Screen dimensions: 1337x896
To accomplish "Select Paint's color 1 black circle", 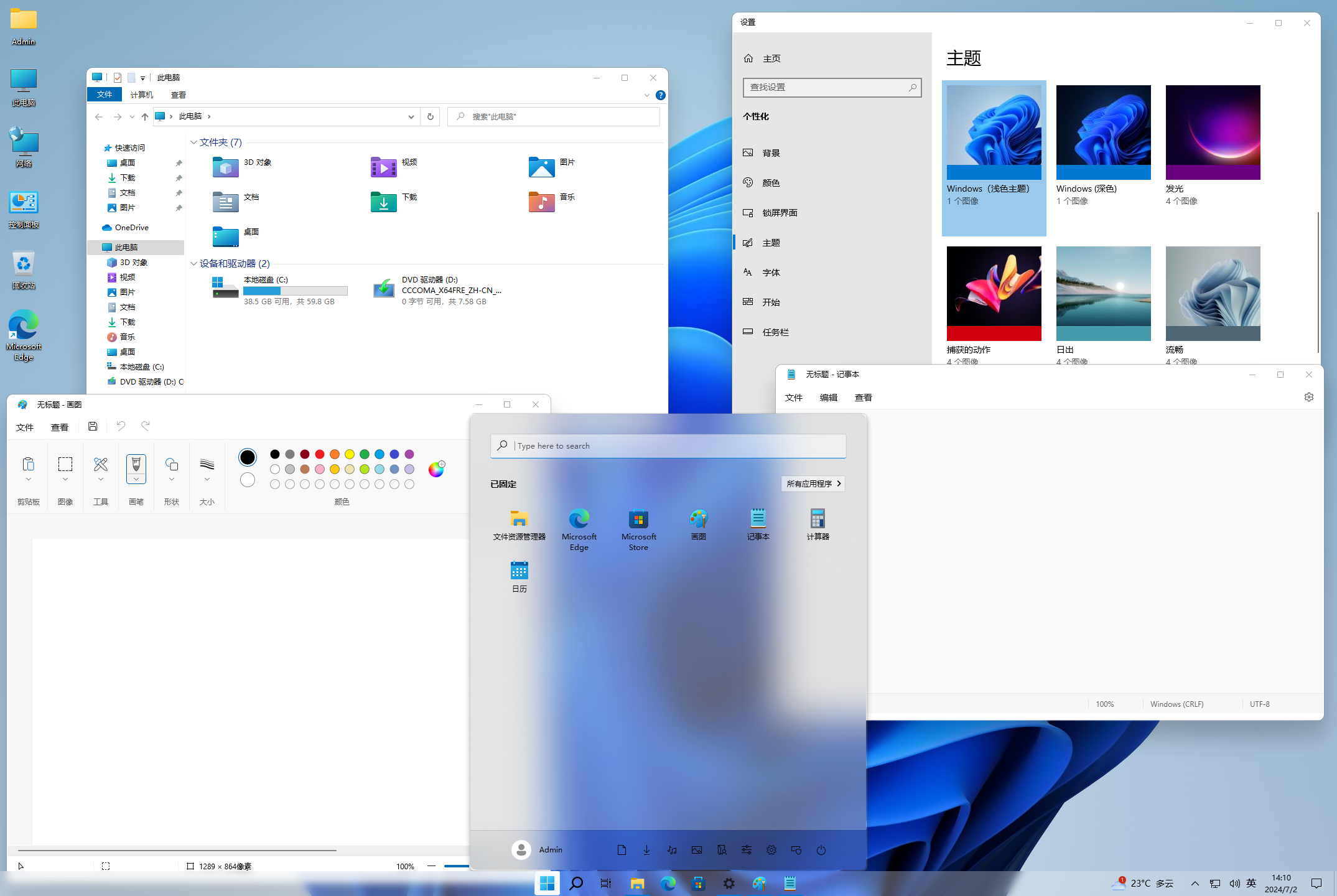I will point(248,457).
